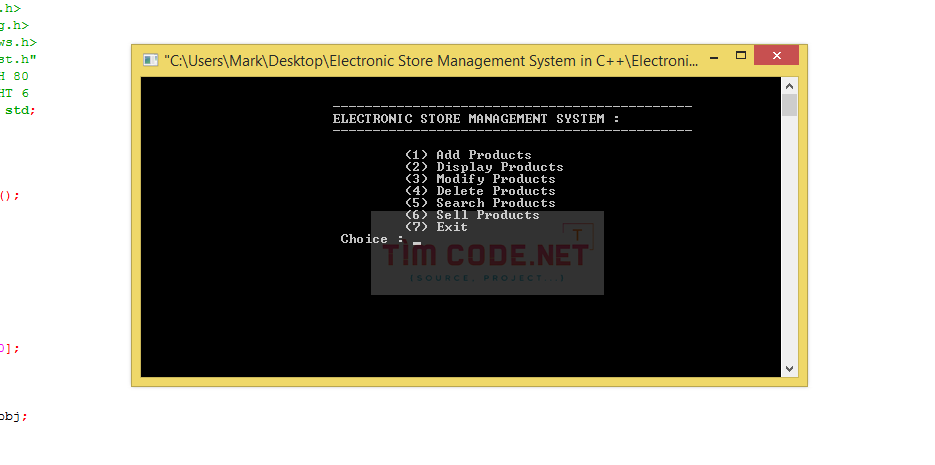Close the console window
The width and height of the screenshot is (935, 465).
pos(776,55)
